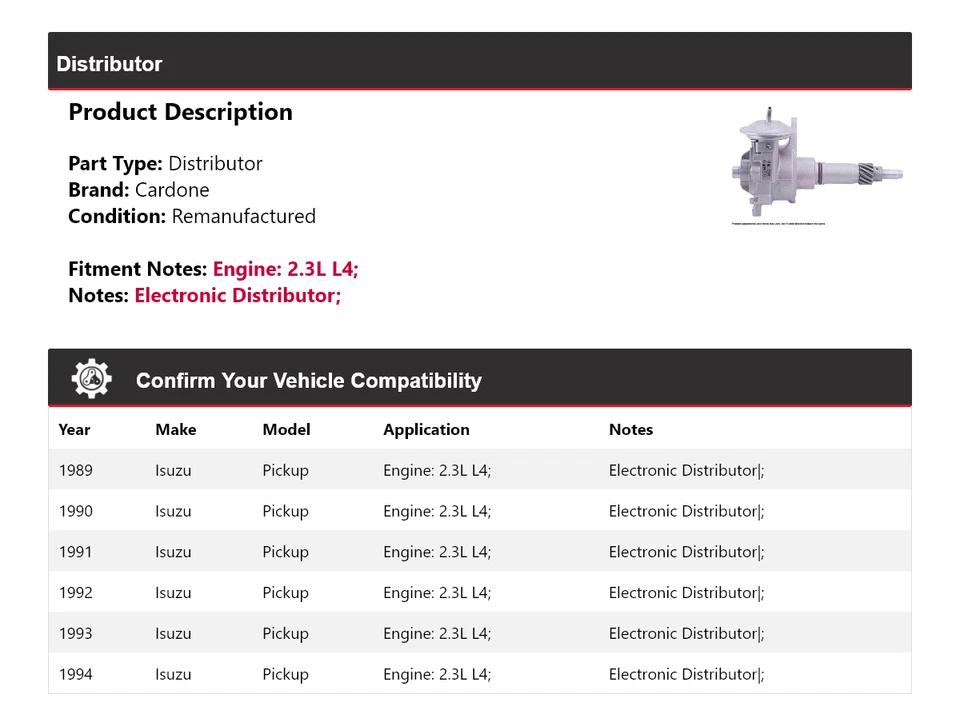Click the gear compatibility icon

pos(92,379)
